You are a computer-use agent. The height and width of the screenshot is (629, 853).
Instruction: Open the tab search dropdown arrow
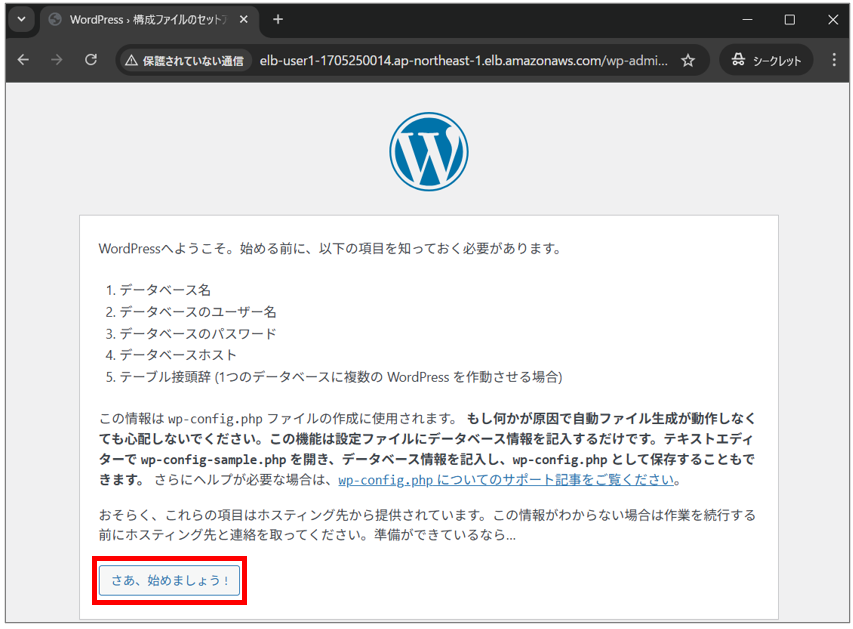click(21, 20)
